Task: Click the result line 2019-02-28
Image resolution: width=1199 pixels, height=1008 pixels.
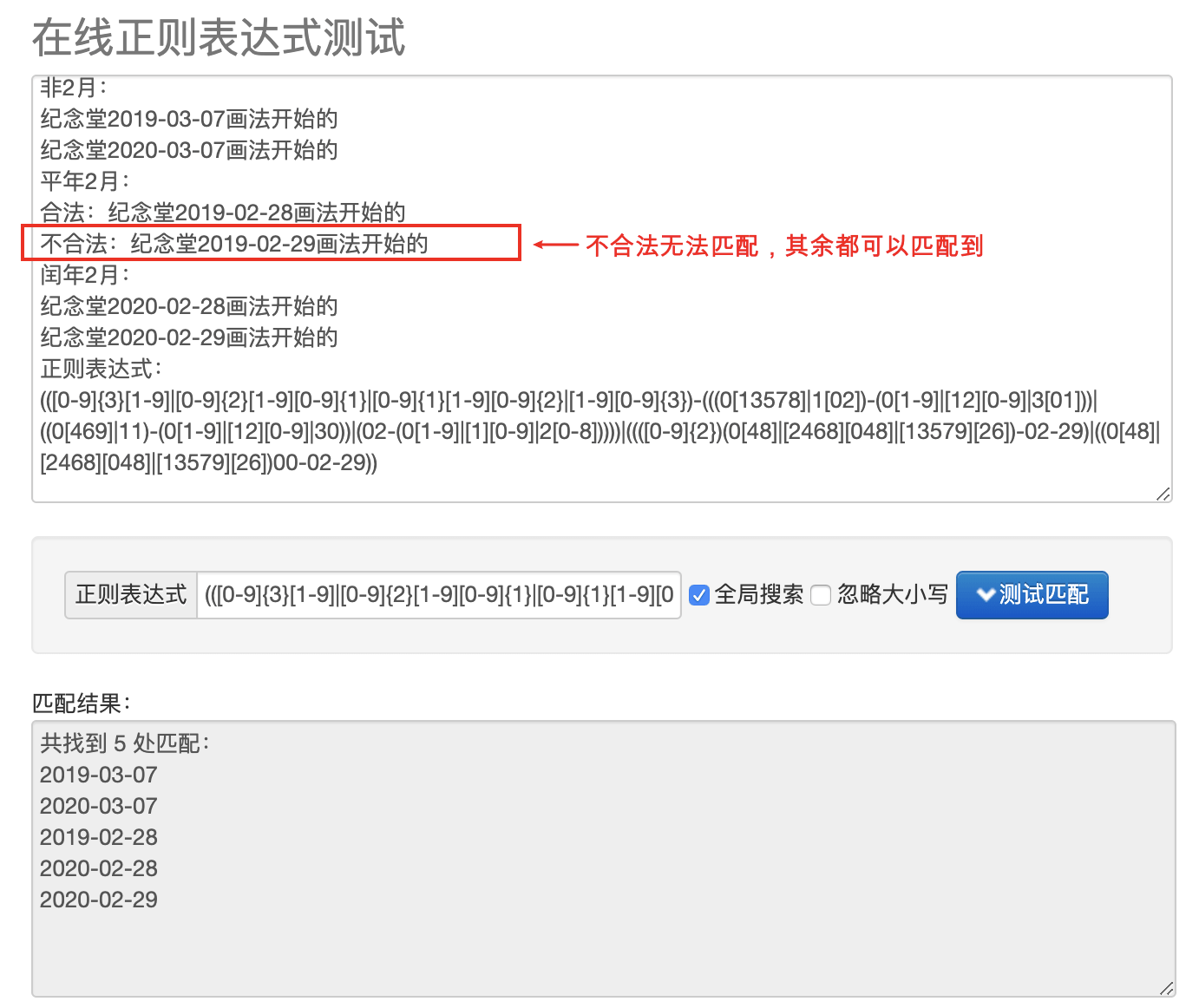Action: (99, 837)
